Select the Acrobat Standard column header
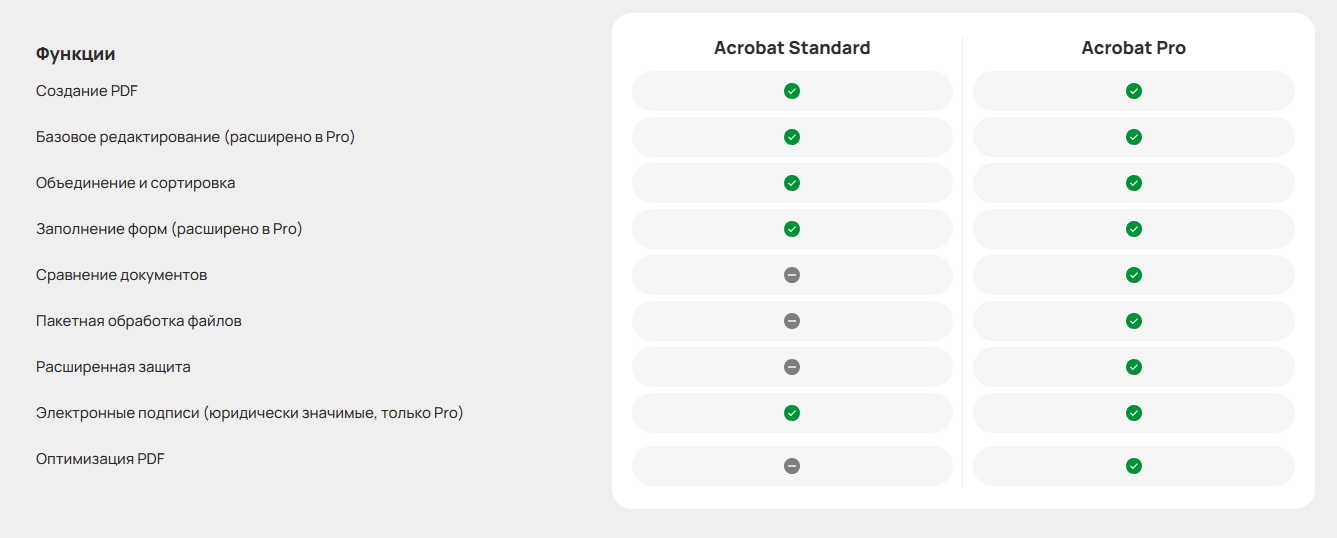 792,48
